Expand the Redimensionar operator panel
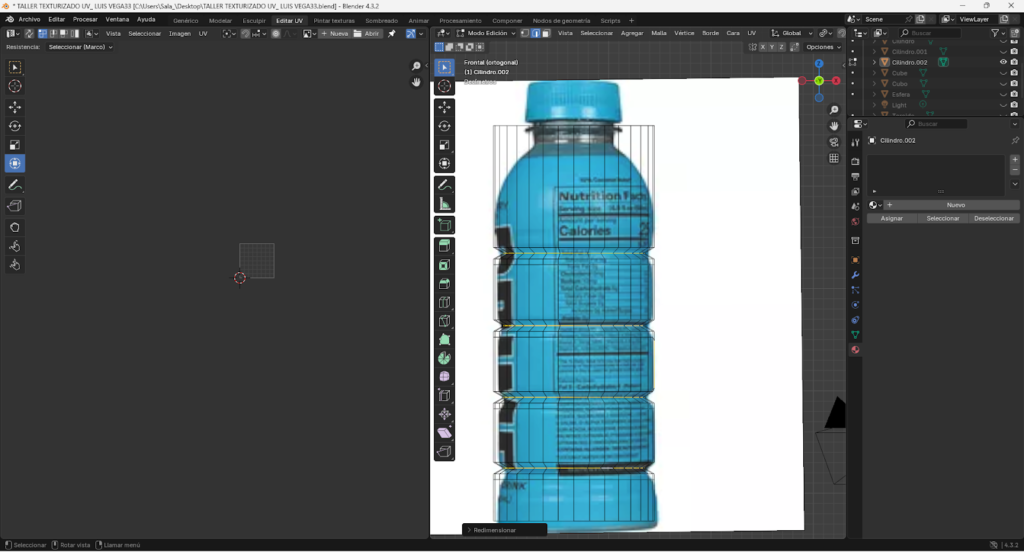 504,530
